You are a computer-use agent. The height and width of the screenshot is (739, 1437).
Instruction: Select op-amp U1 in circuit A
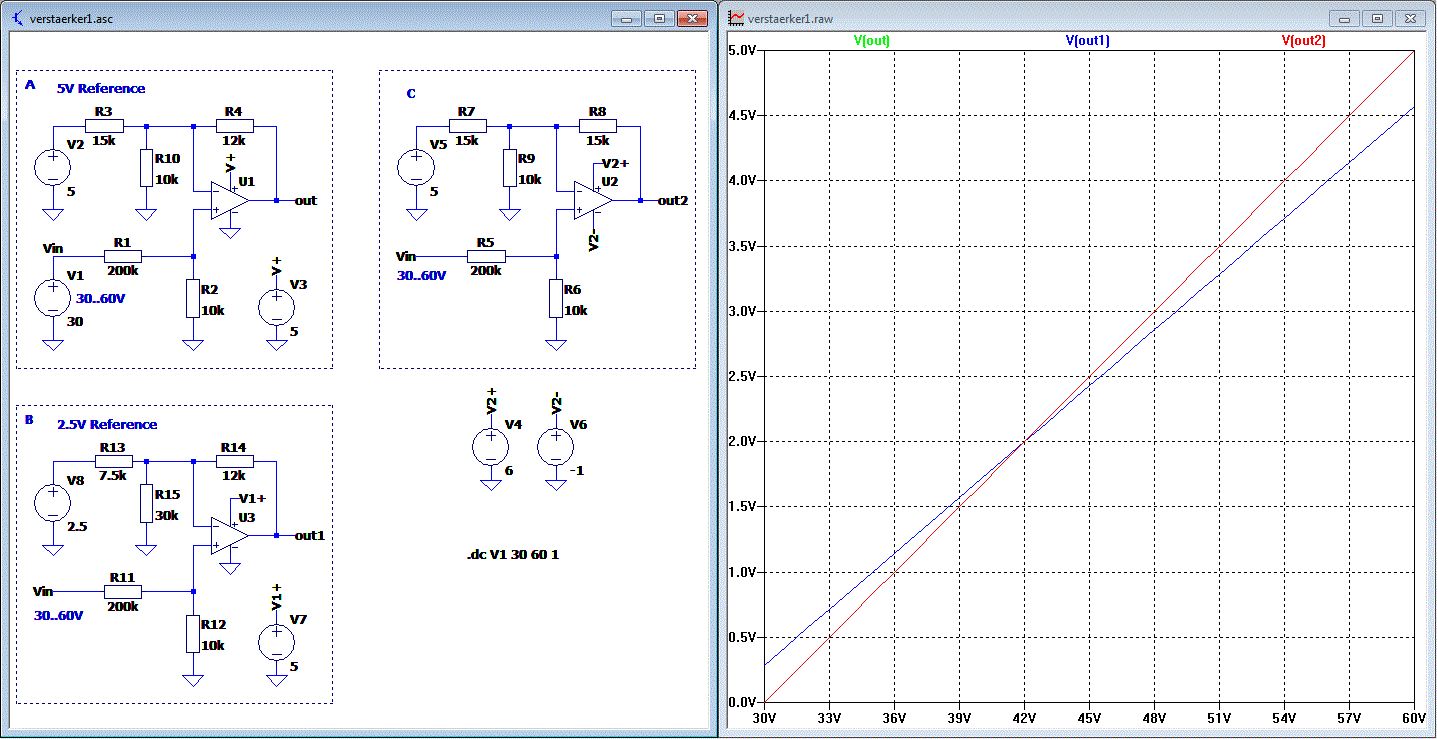click(229, 201)
